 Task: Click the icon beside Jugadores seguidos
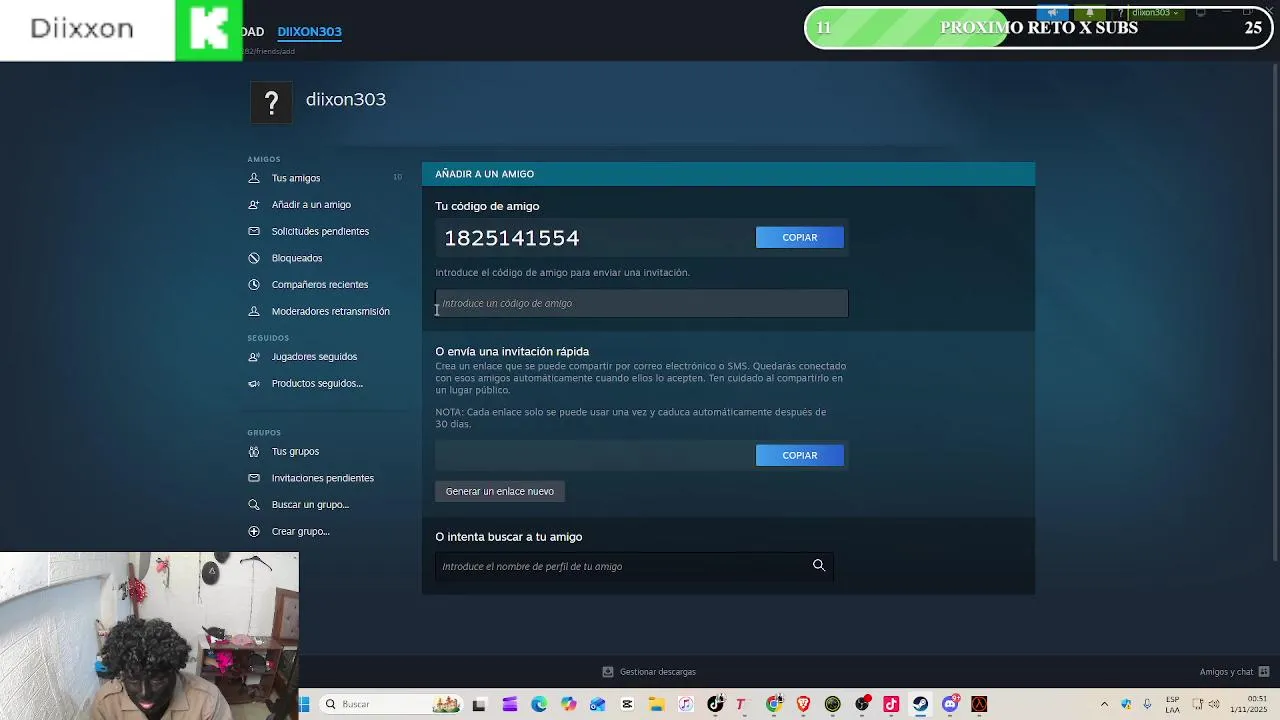coord(254,357)
